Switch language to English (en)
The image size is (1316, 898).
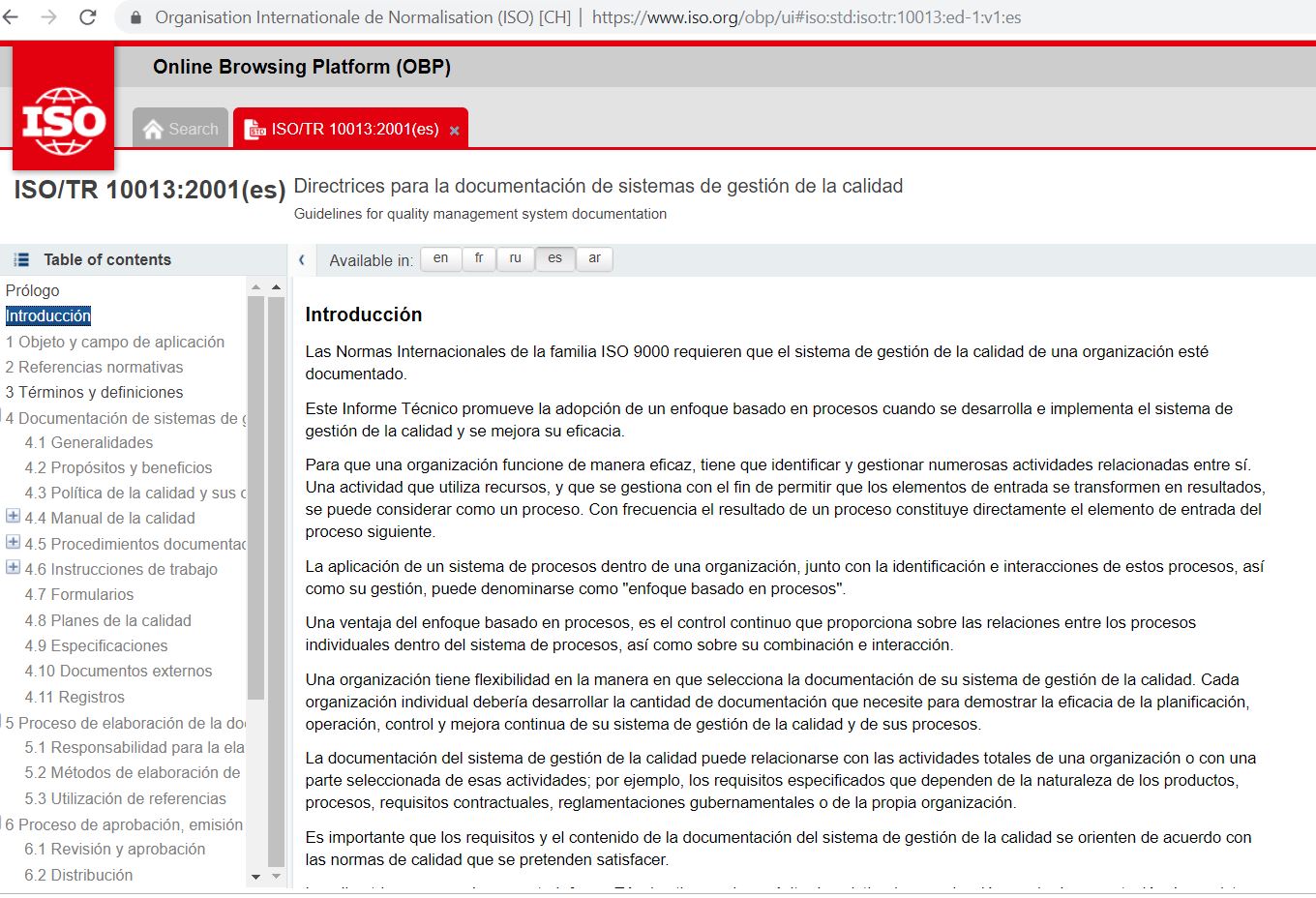pyautogui.click(x=440, y=258)
